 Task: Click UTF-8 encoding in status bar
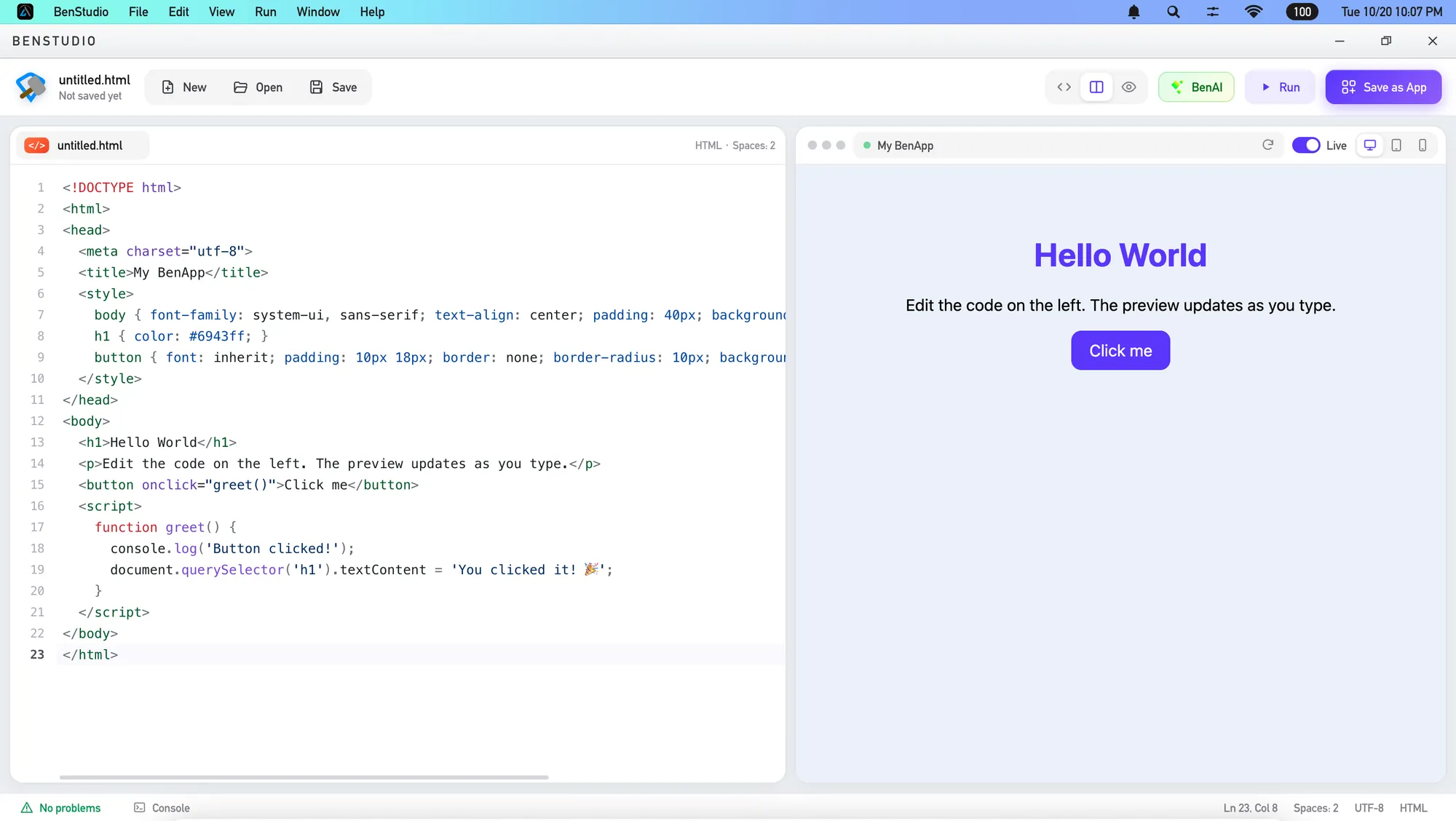(x=1369, y=808)
